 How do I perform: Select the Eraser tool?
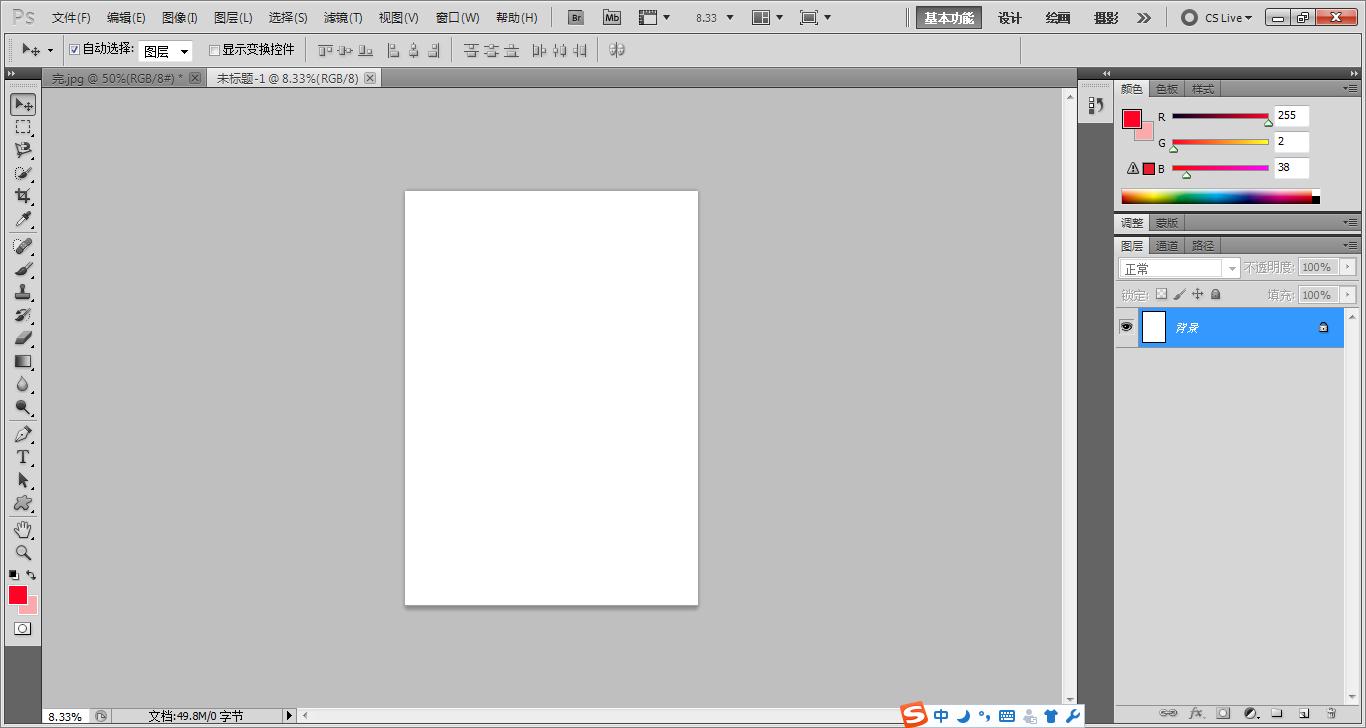pos(23,338)
